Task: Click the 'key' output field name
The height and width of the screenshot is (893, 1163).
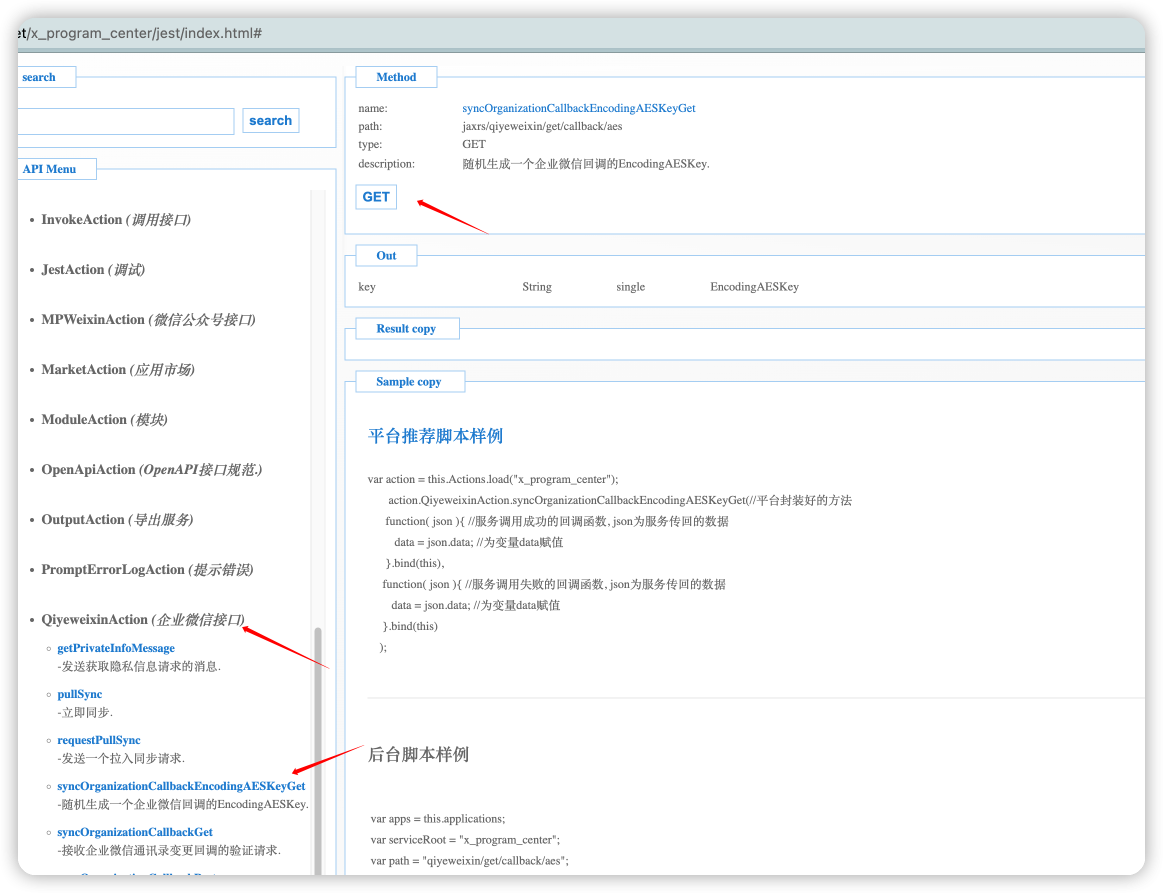Action: (x=367, y=287)
